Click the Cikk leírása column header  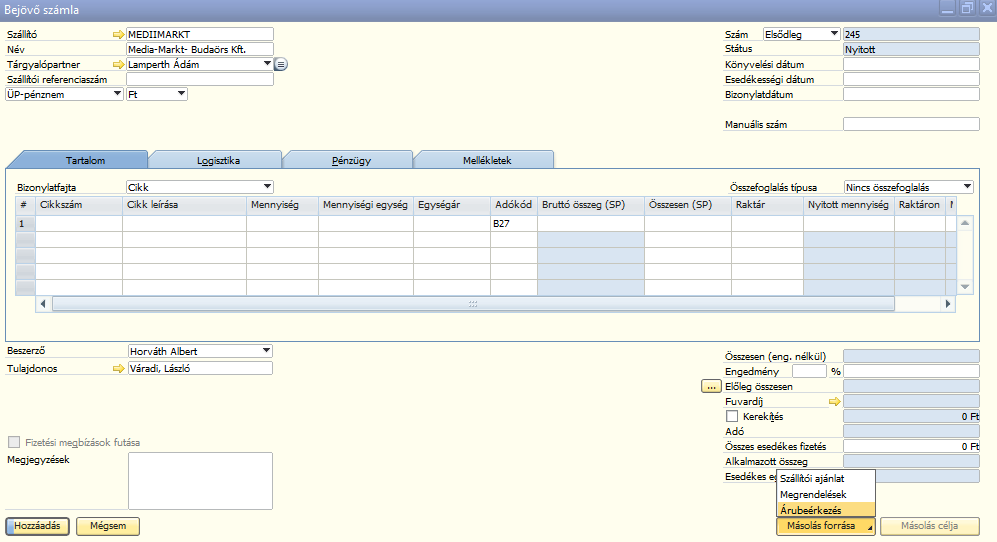coord(184,205)
